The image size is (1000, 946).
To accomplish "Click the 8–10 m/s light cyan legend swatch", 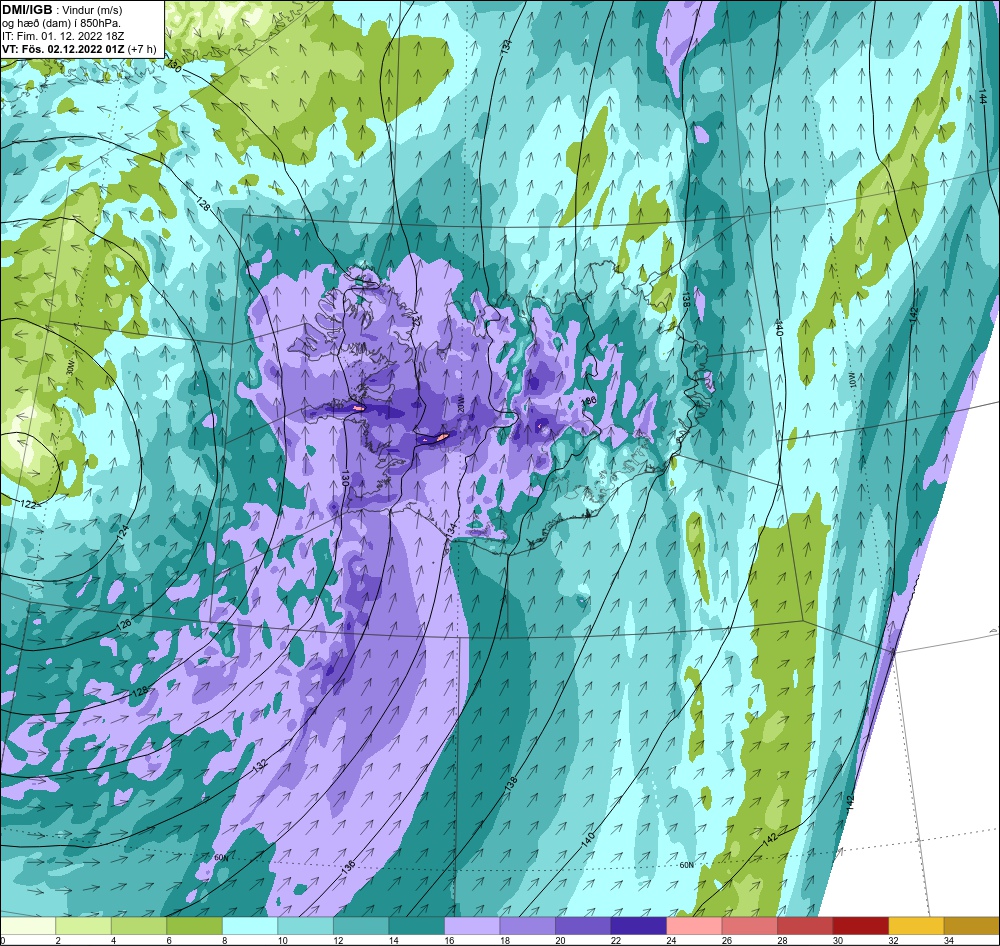I will point(250,925).
